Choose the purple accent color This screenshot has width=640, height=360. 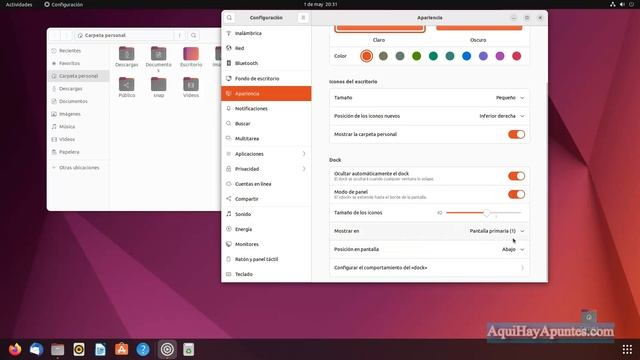483,56
